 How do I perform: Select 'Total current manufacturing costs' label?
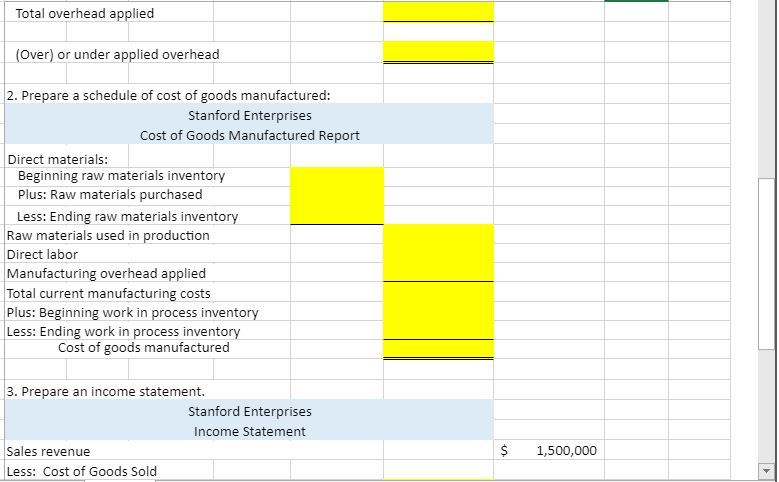point(108,294)
